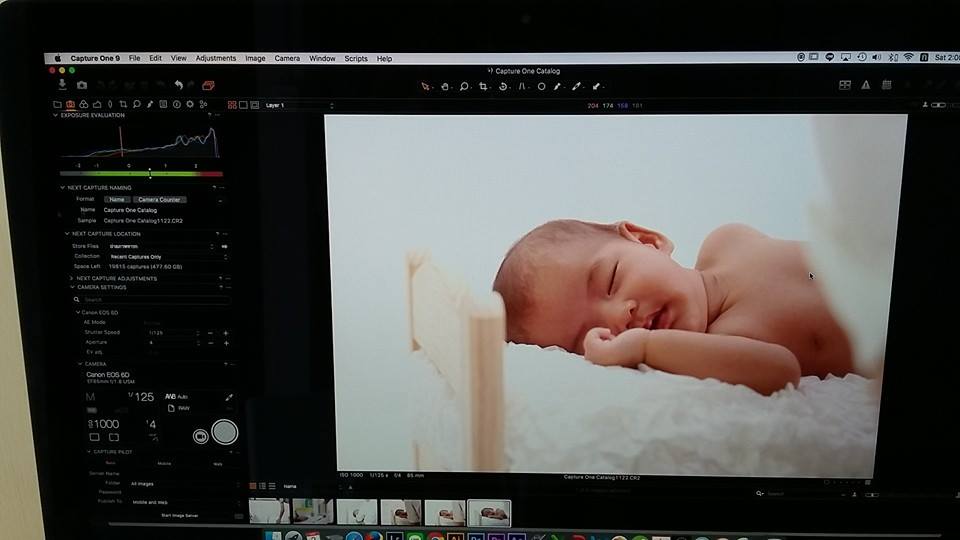Toggle single-view viewer mode icon
This screenshot has width=960, height=540.
[244, 105]
